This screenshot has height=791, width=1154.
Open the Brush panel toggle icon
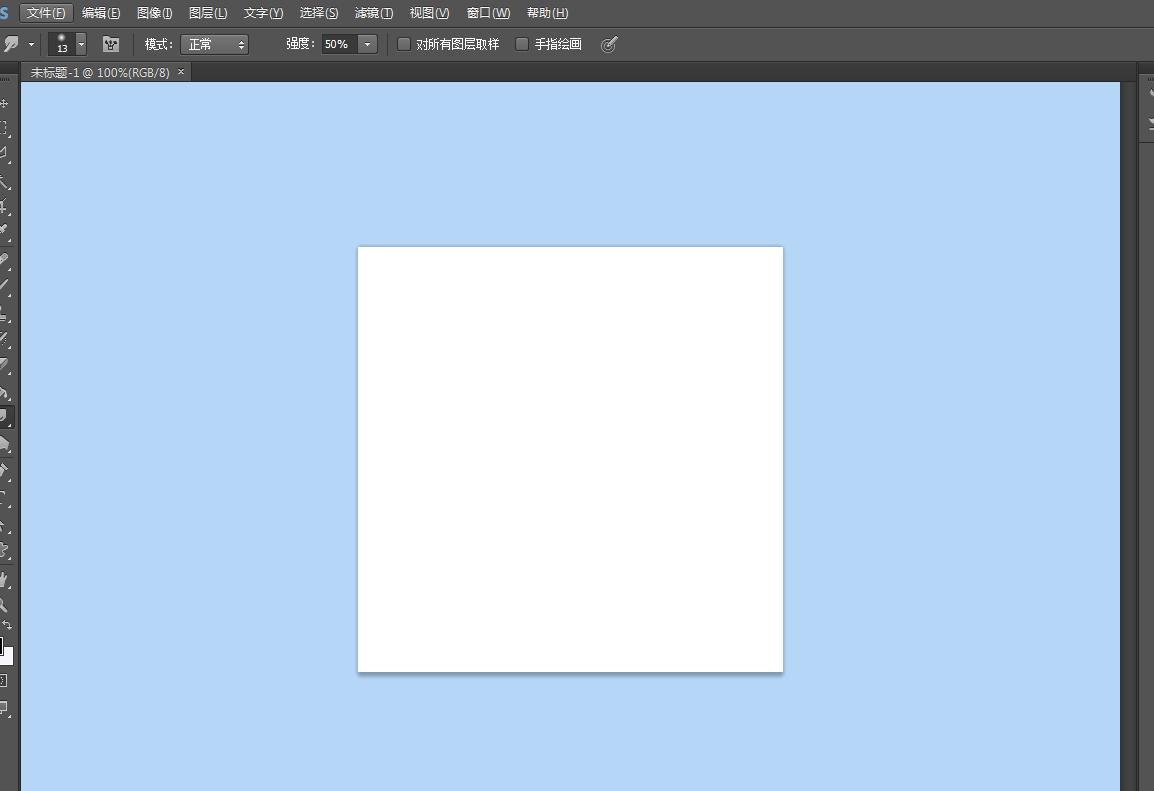point(111,44)
